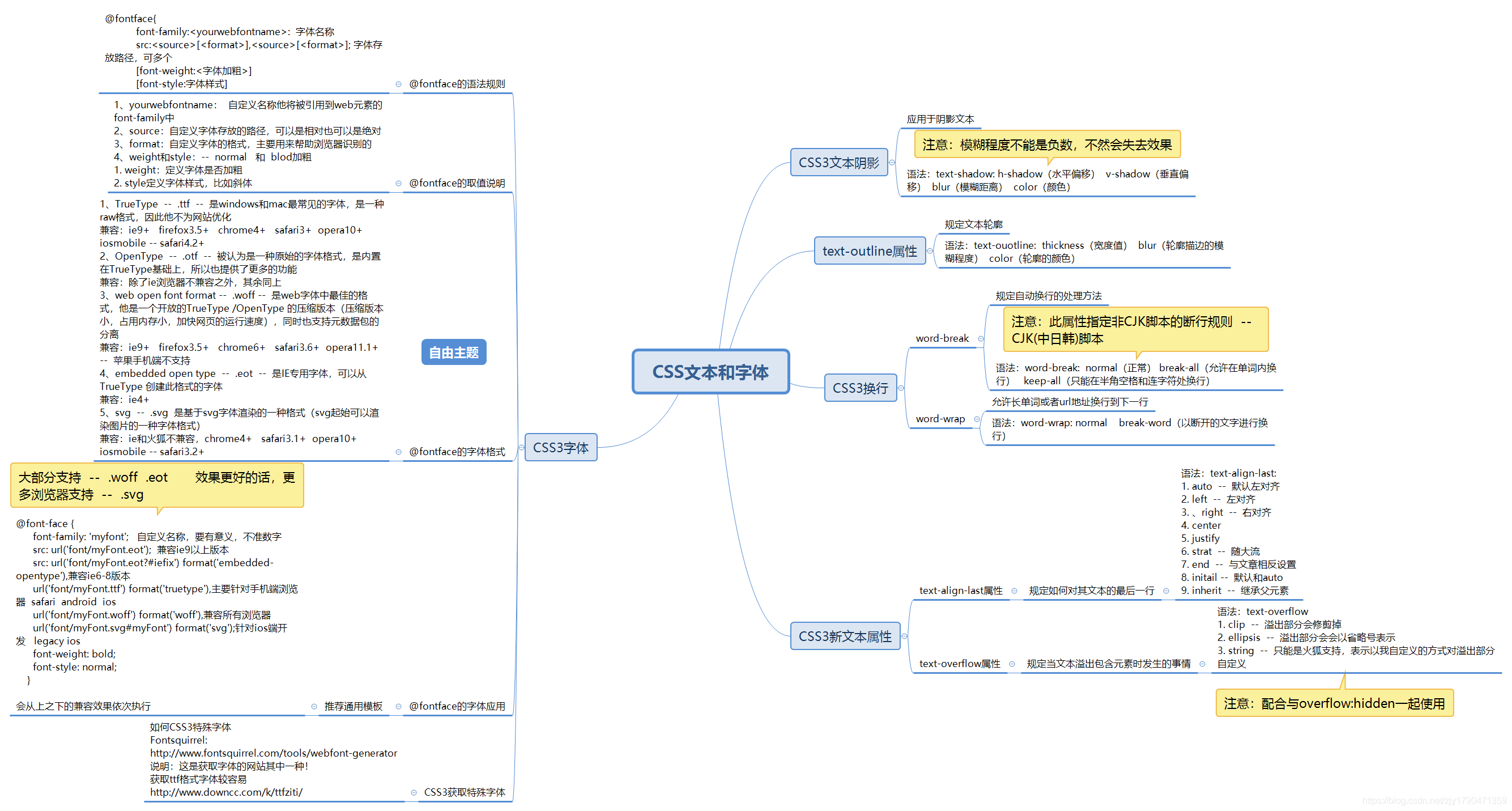This screenshot has width=1512, height=811.
Task: Collapse the CSS3文本阴影 branch circle toggle
Action: 892,163
